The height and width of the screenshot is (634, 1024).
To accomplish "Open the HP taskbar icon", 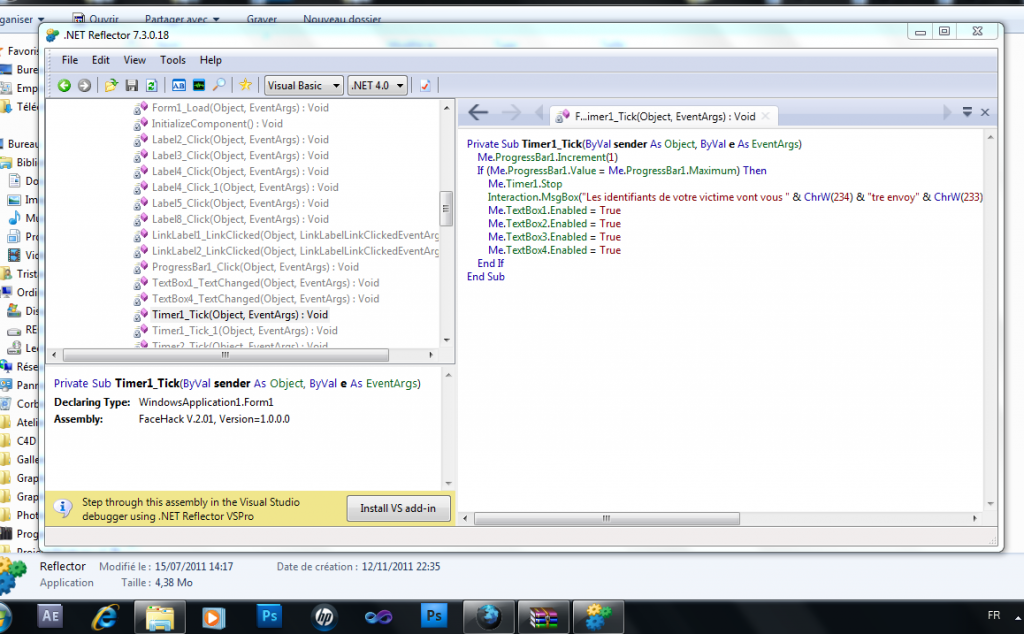I will (324, 616).
